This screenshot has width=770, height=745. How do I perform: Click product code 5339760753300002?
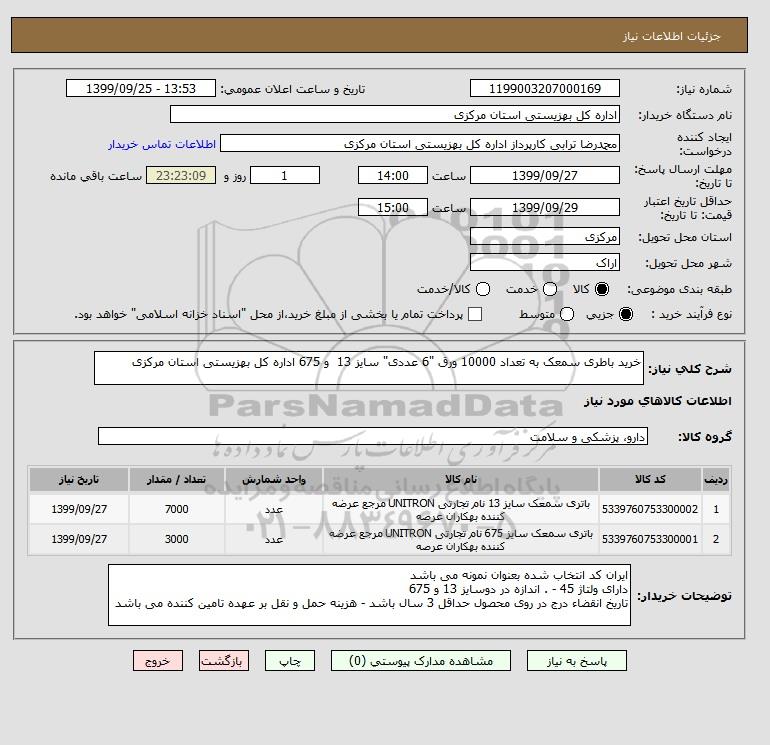[650, 509]
